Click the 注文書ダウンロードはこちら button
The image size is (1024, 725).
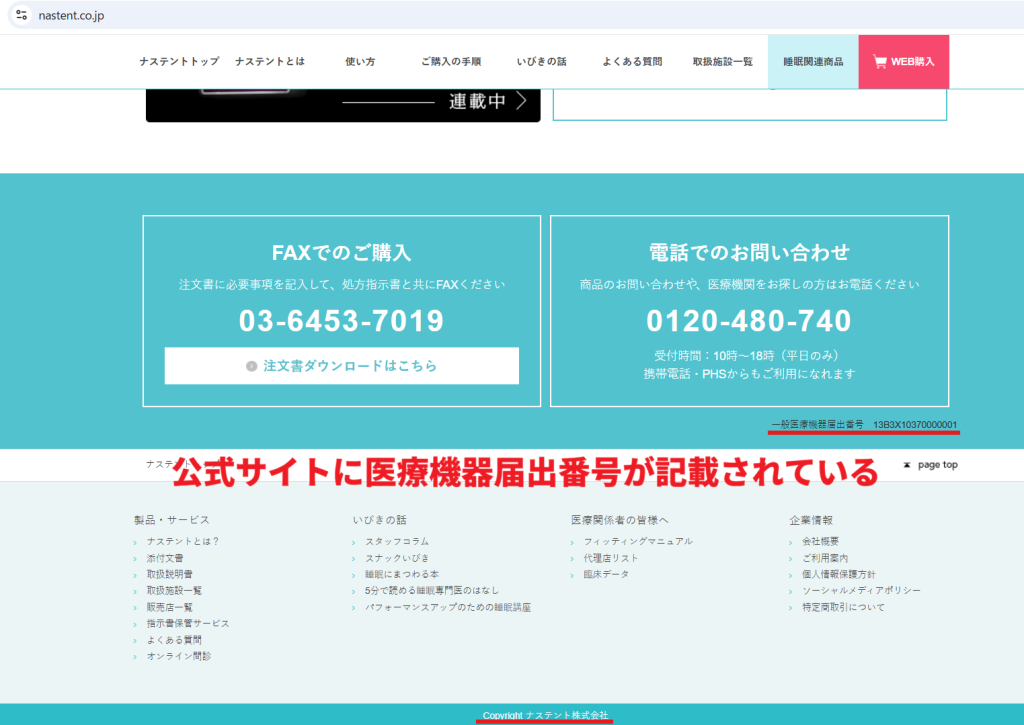342,365
